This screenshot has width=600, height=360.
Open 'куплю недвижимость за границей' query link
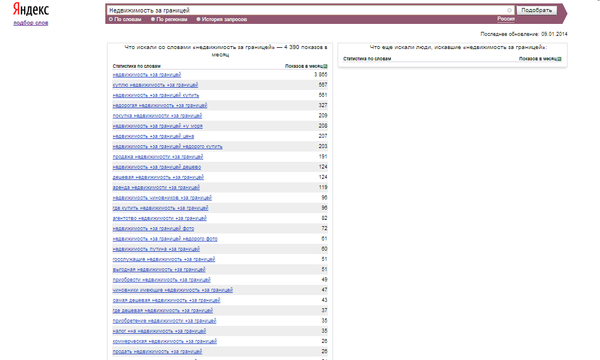coord(155,85)
